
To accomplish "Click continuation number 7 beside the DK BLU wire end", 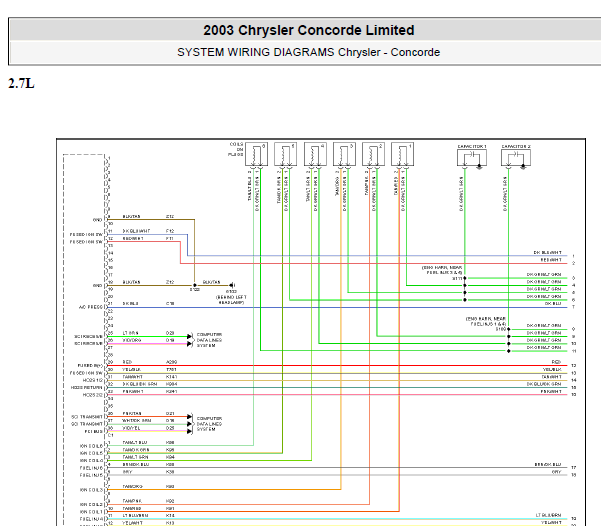I will tap(573, 307).
